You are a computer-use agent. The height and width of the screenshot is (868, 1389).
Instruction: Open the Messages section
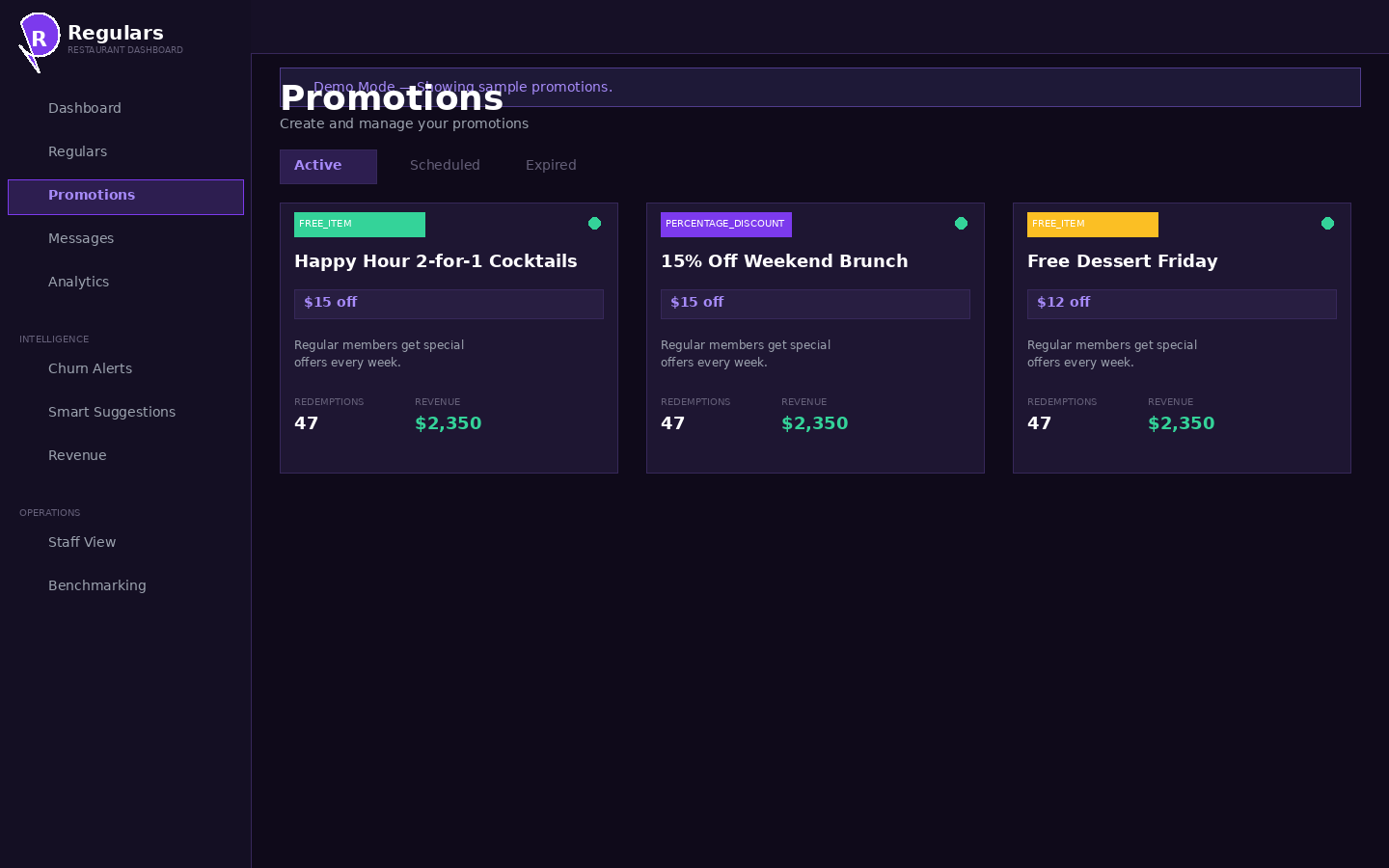tap(81, 238)
